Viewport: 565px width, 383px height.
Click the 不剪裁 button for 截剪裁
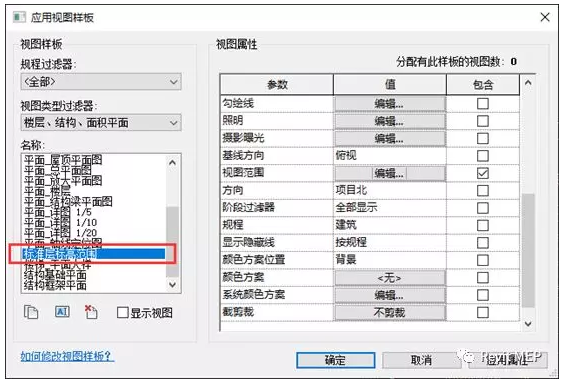(x=390, y=313)
